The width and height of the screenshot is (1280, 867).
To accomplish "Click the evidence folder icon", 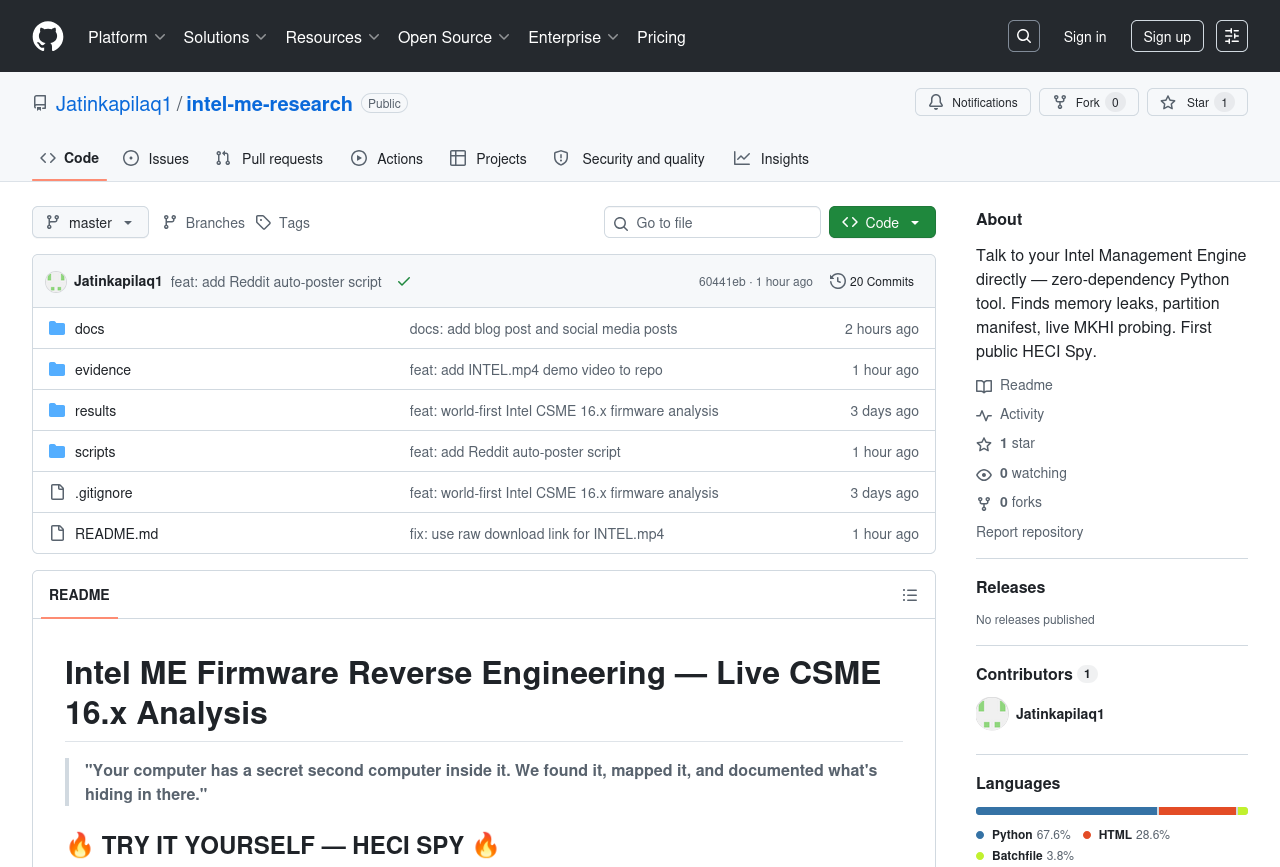I will pos(57,370).
